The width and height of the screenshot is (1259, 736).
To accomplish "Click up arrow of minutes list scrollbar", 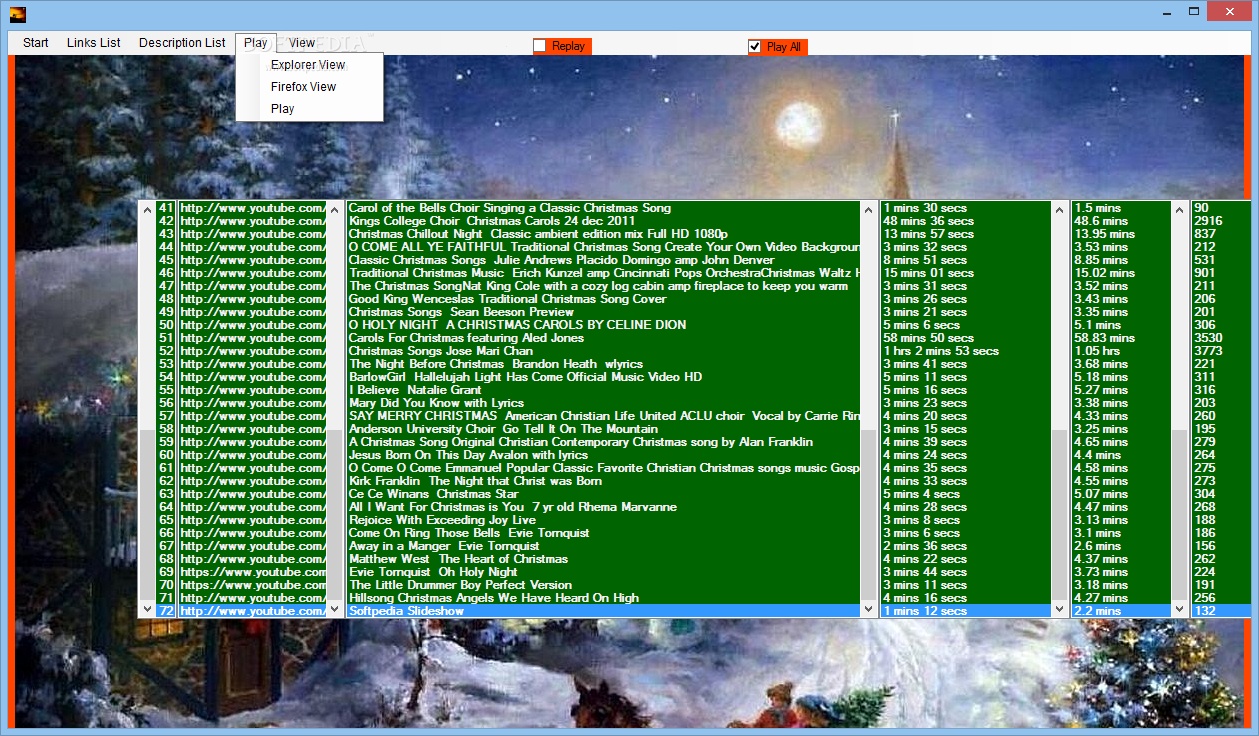I will [x=1180, y=209].
